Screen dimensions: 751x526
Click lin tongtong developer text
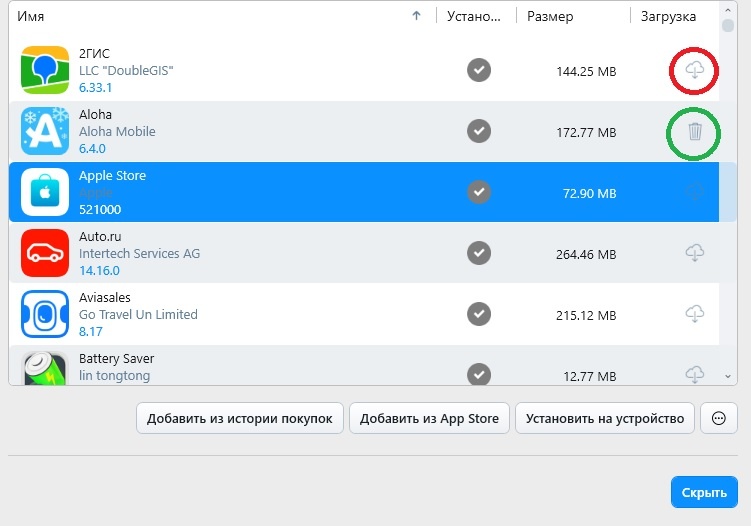(x=114, y=376)
